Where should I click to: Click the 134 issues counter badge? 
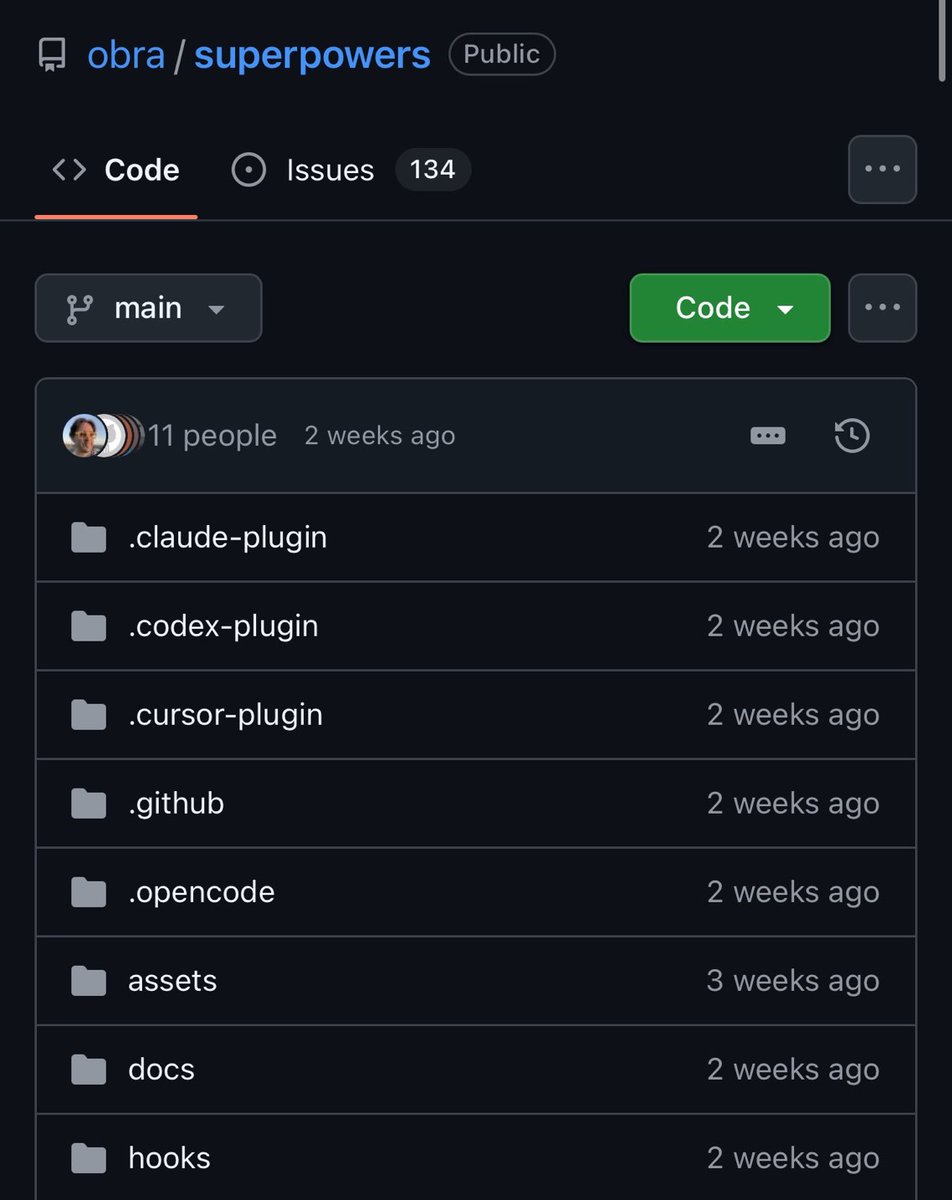point(433,169)
